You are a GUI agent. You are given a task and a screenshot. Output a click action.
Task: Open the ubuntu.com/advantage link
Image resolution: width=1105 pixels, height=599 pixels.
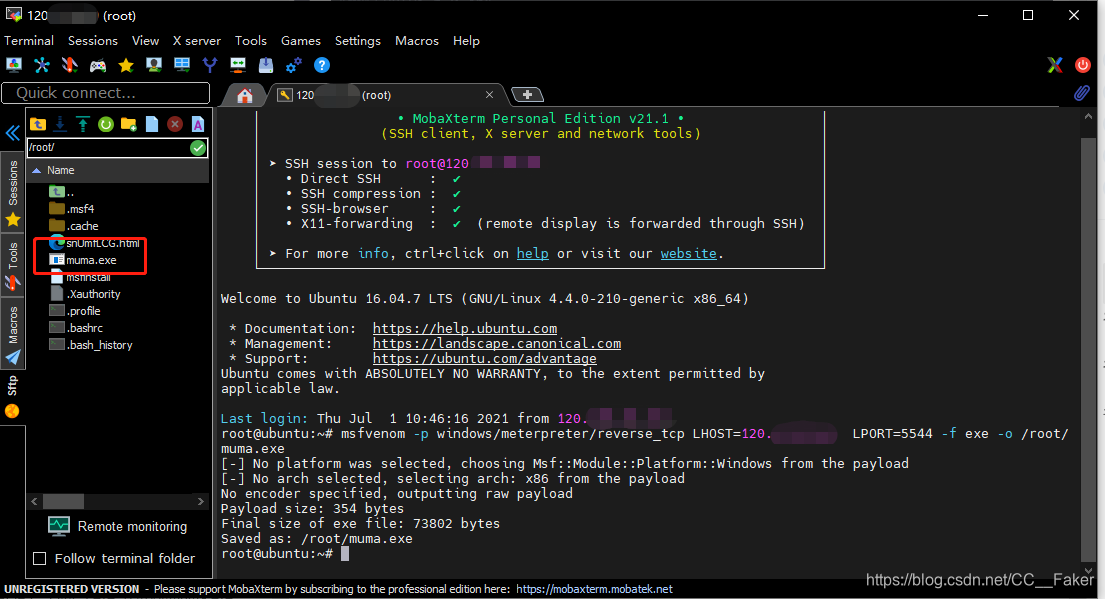(485, 359)
